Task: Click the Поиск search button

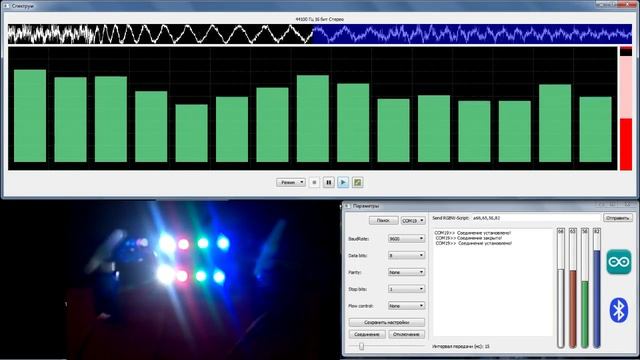Action: tap(383, 220)
